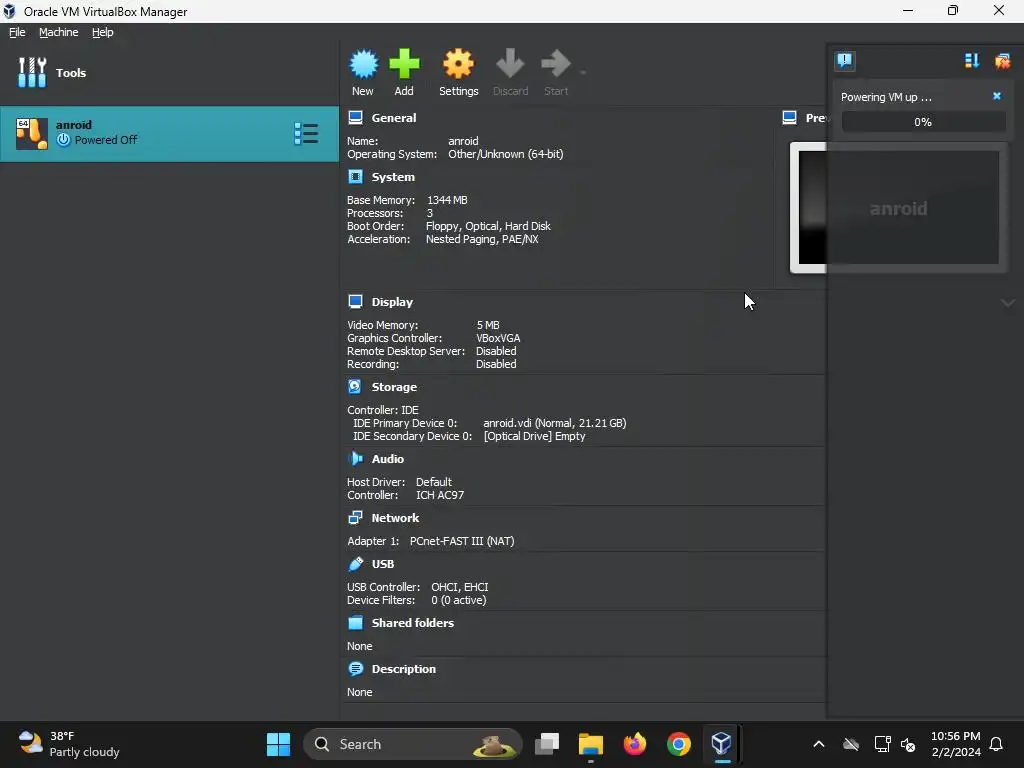Click the anroid.vdi storage entry

coord(554,423)
